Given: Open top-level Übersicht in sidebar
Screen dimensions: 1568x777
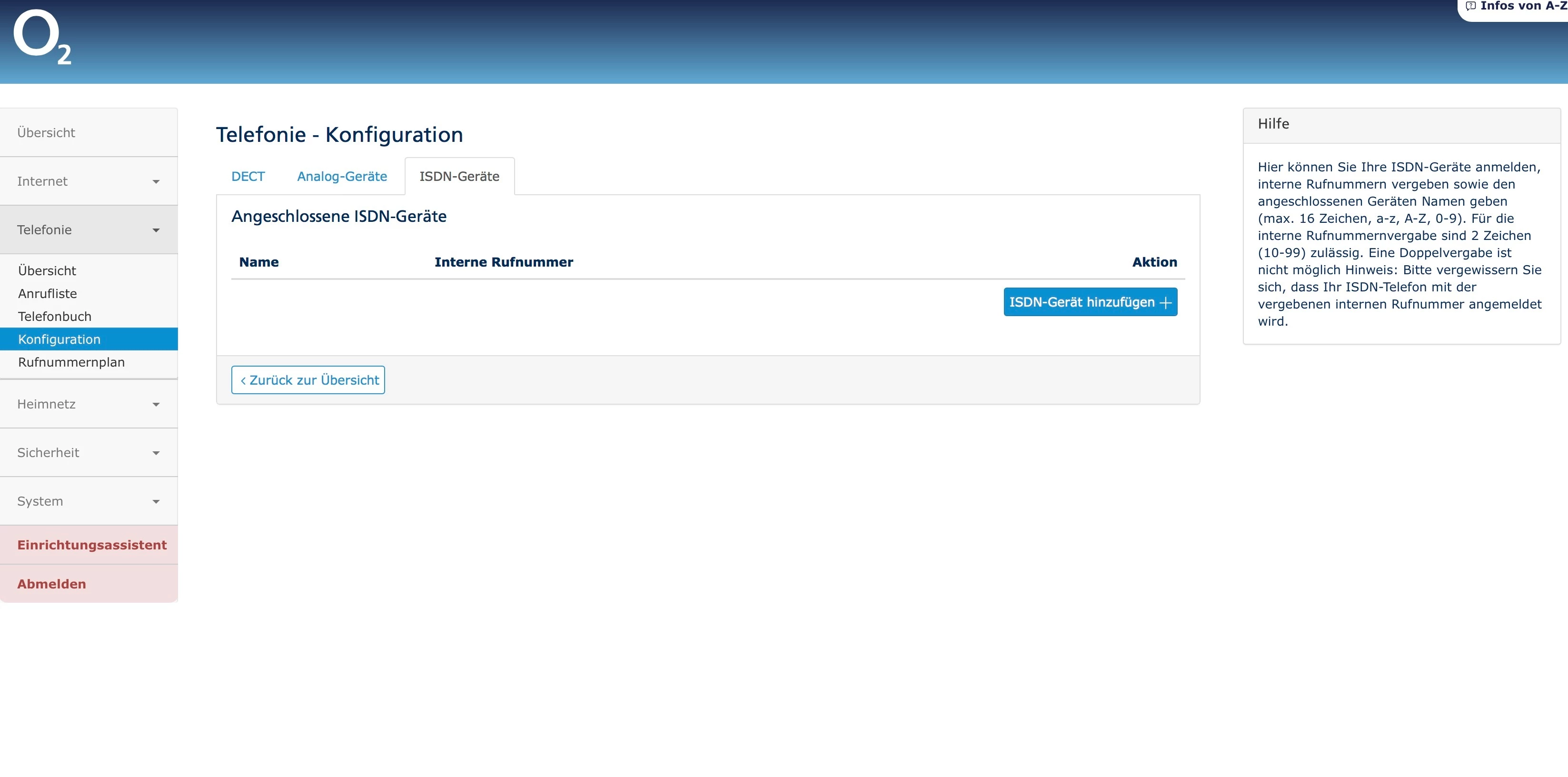Looking at the screenshot, I should pyautogui.click(x=46, y=133).
